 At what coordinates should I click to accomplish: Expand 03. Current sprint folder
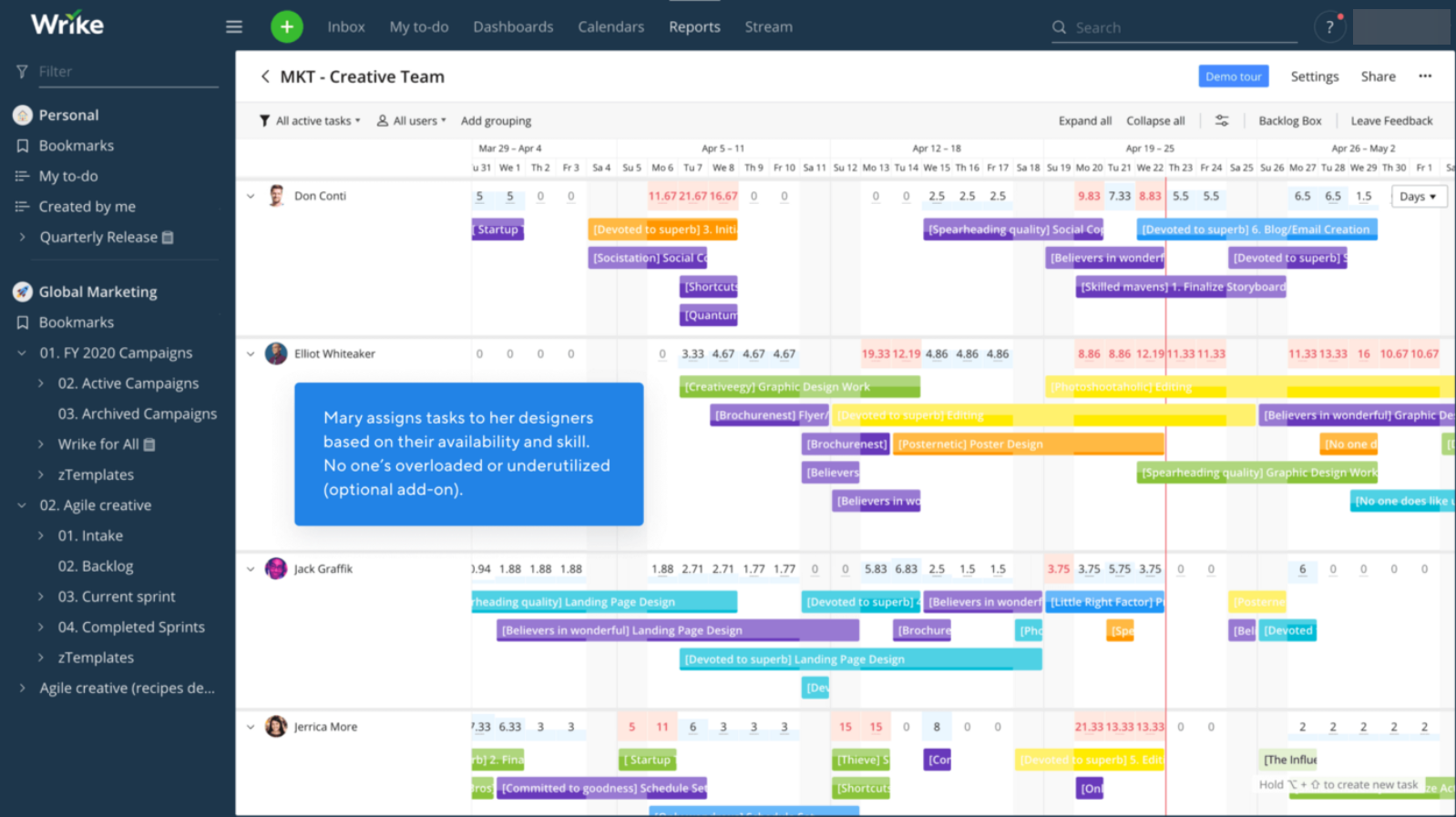(x=40, y=597)
